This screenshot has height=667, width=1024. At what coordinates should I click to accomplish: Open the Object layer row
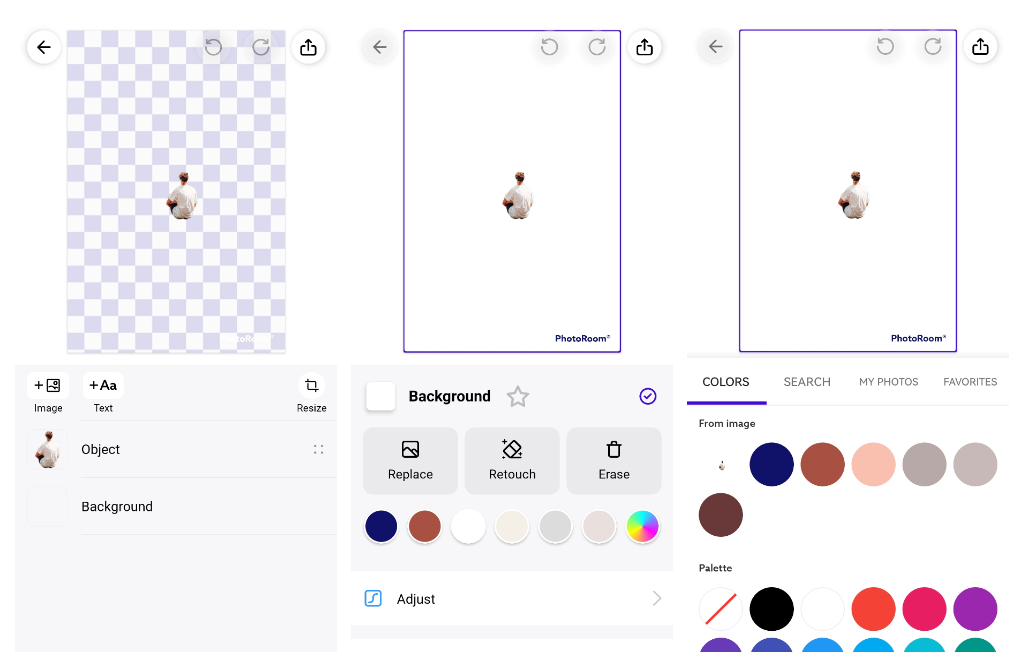[x=176, y=450]
